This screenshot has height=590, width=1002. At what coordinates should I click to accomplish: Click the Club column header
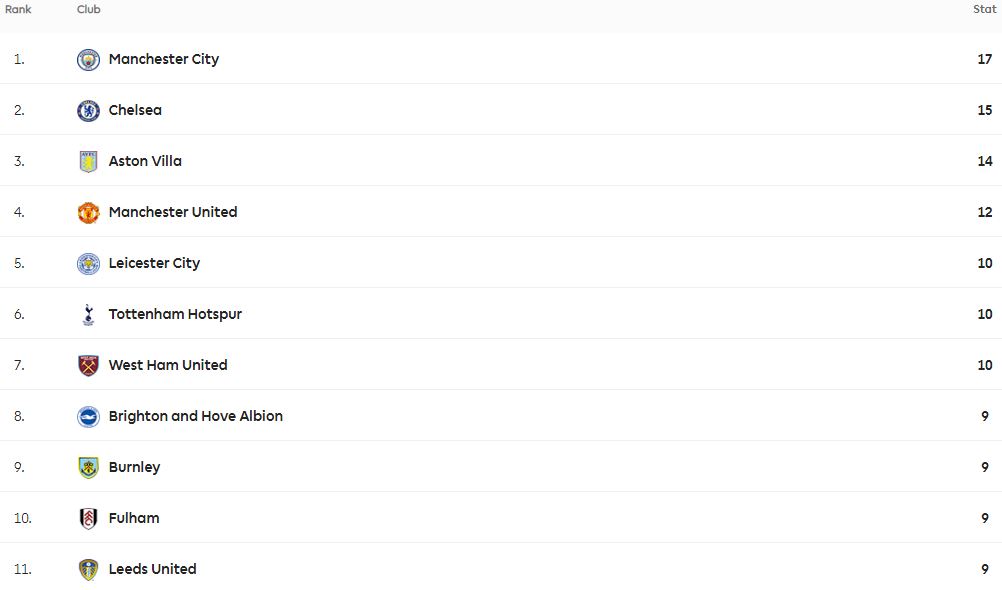coord(89,10)
